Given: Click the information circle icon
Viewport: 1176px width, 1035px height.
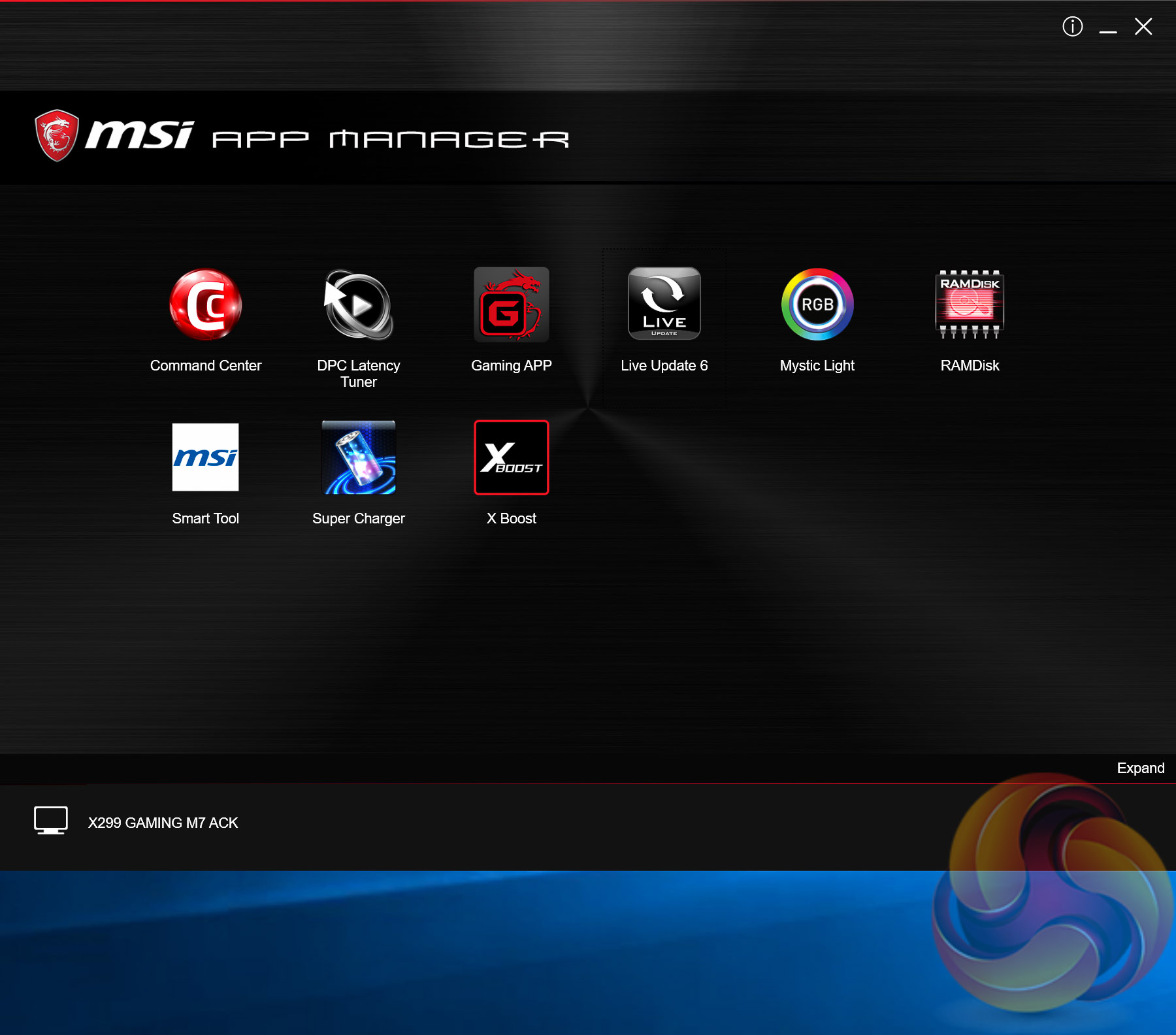Looking at the screenshot, I should [x=1072, y=27].
